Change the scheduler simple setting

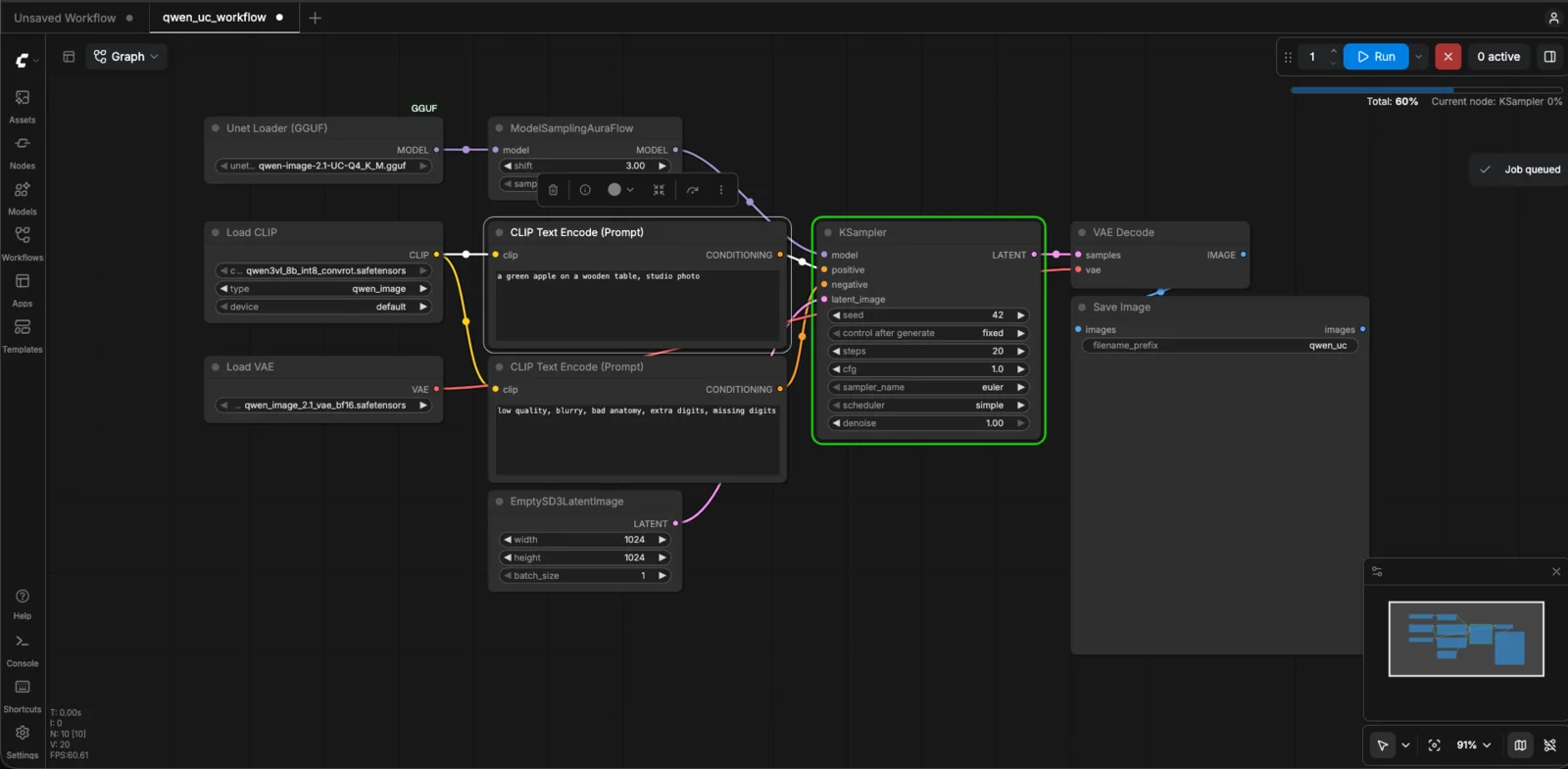coord(928,406)
